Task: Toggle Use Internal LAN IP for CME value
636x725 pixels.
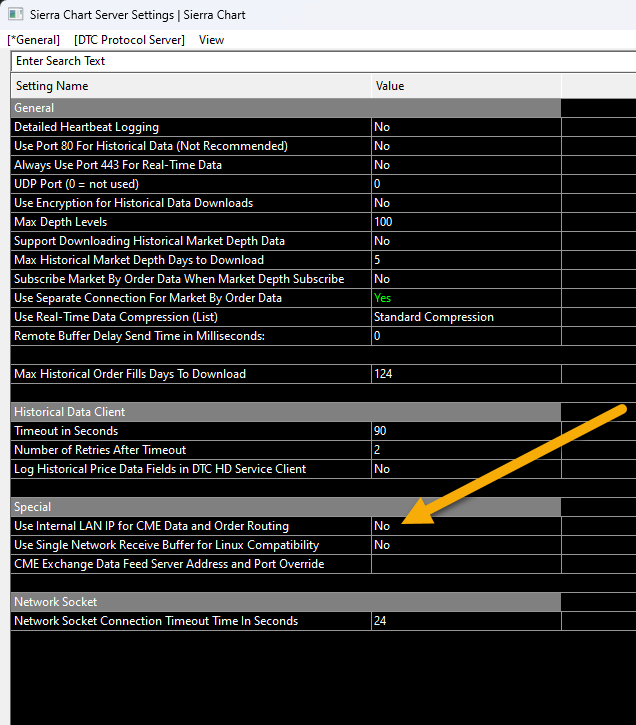Action: point(466,526)
